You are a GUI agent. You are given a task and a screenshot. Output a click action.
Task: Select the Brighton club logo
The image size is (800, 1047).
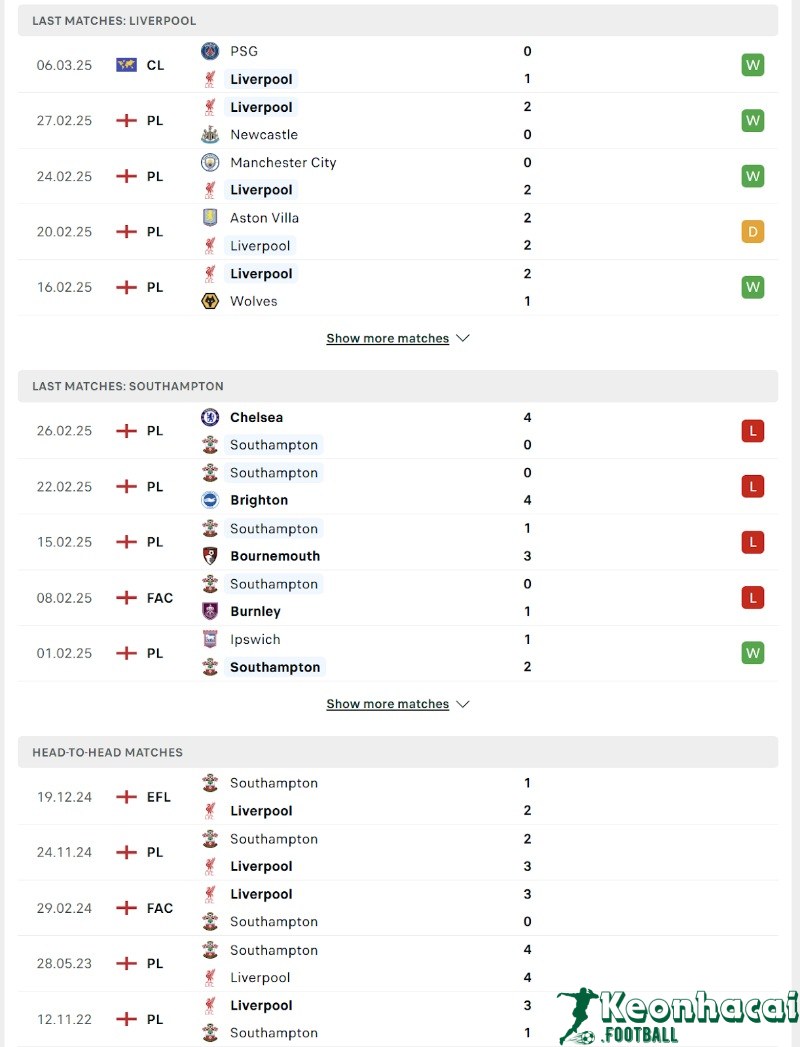coord(210,500)
